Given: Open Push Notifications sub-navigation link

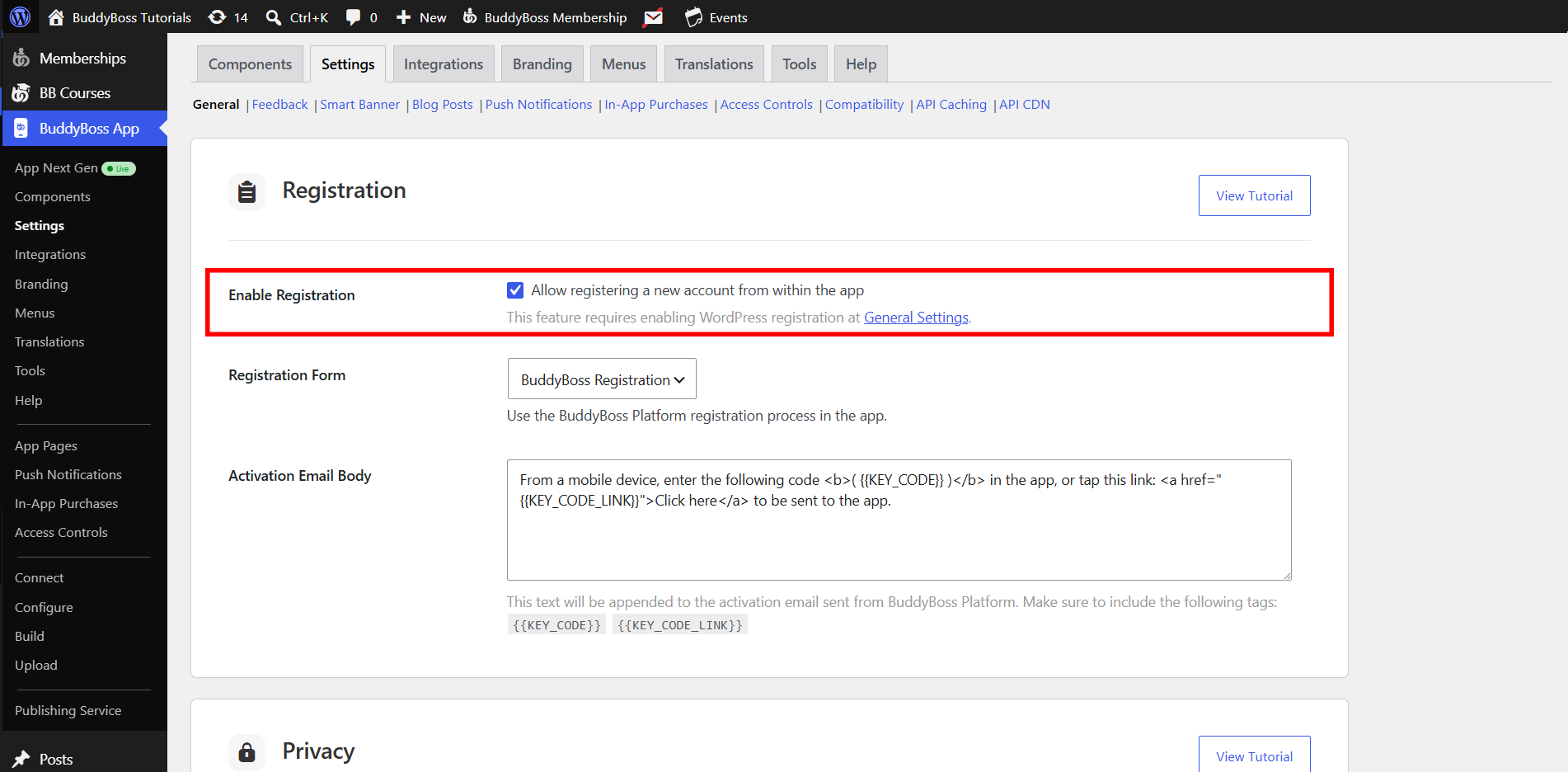Looking at the screenshot, I should pyautogui.click(x=538, y=105).
